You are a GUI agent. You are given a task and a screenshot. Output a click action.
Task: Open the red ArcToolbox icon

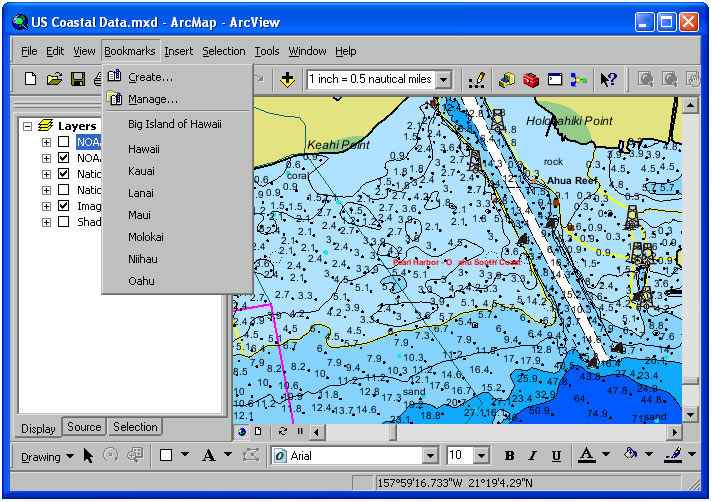point(531,80)
